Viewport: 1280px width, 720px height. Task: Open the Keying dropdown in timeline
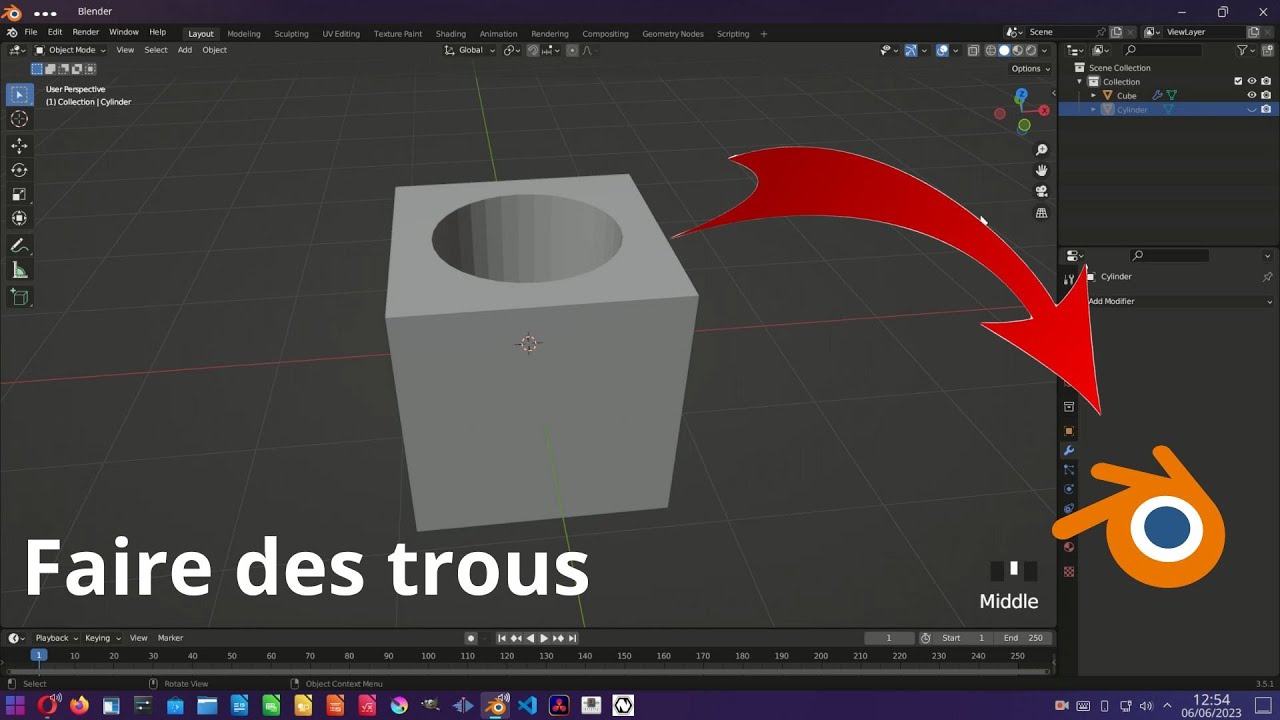[102, 638]
